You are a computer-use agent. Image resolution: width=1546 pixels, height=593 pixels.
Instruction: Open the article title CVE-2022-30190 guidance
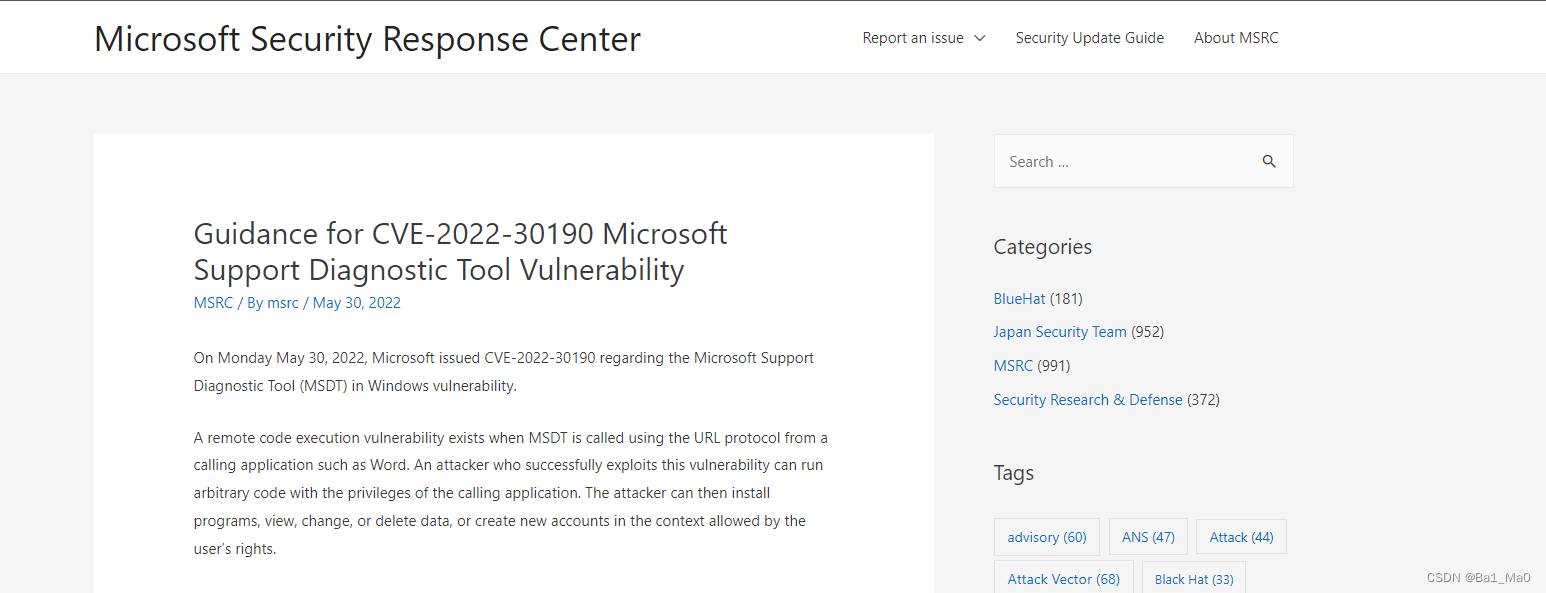pos(460,251)
